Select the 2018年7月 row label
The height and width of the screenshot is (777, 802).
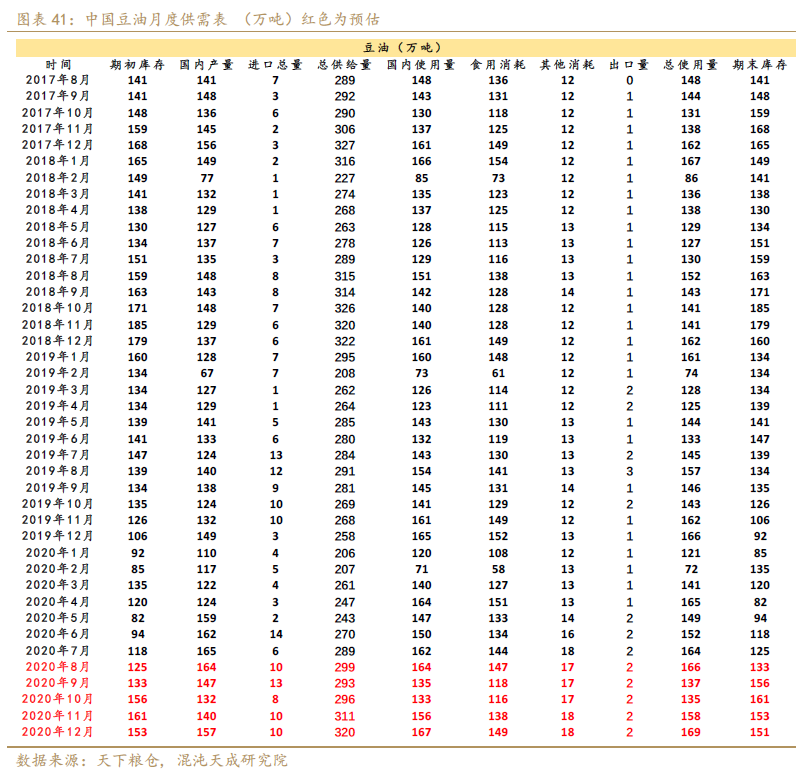pyautogui.click(x=57, y=259)
